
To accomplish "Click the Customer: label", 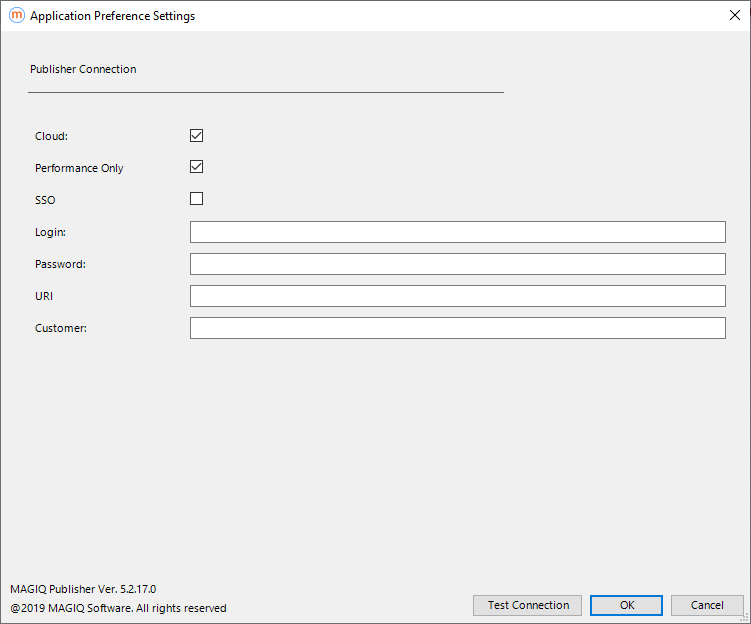I will click(61, 329).
